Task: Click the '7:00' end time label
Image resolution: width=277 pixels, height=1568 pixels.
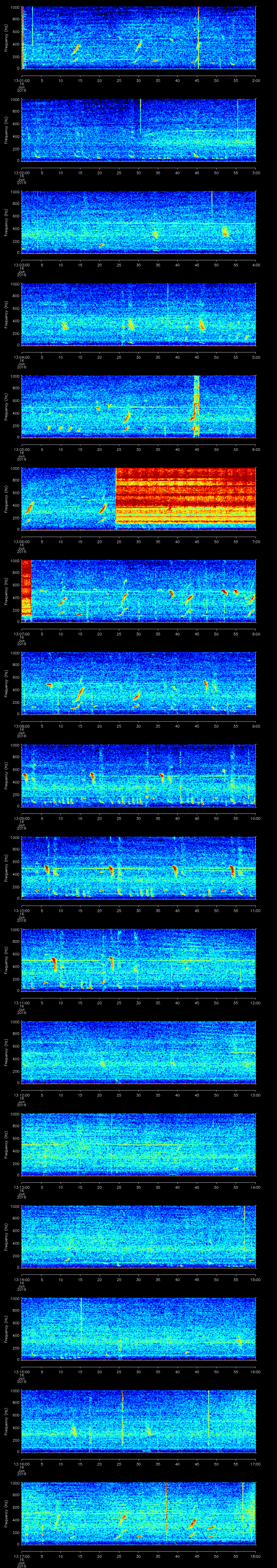Action: pos(256,542)
